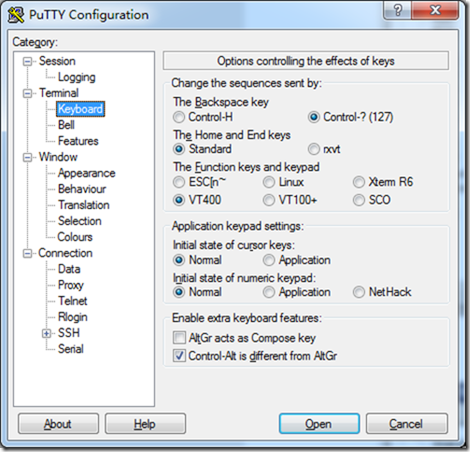Click the About button
This screenshot has width=470, height=452.
[x=58, y=424]
